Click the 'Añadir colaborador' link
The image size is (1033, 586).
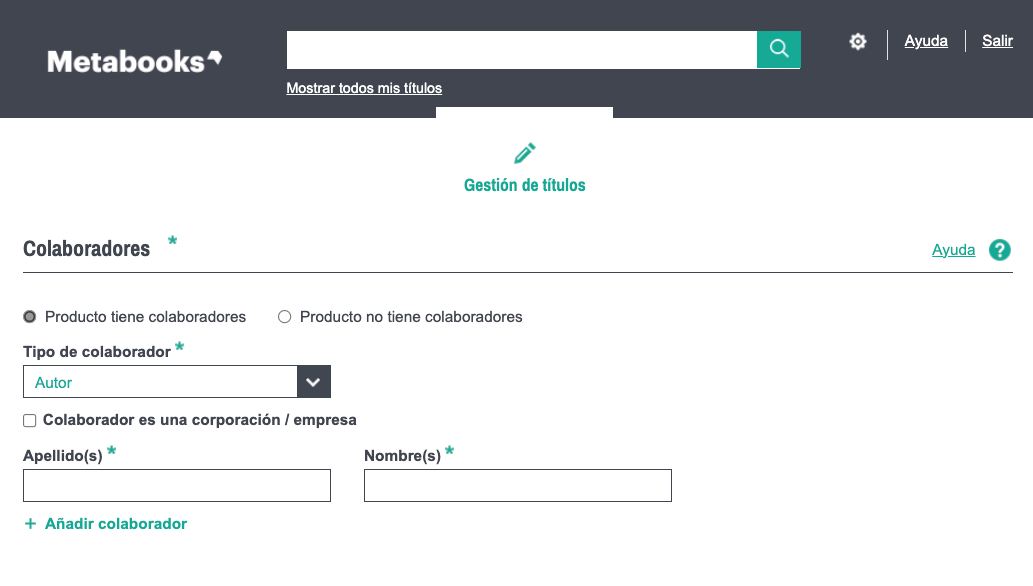point(116,524)
